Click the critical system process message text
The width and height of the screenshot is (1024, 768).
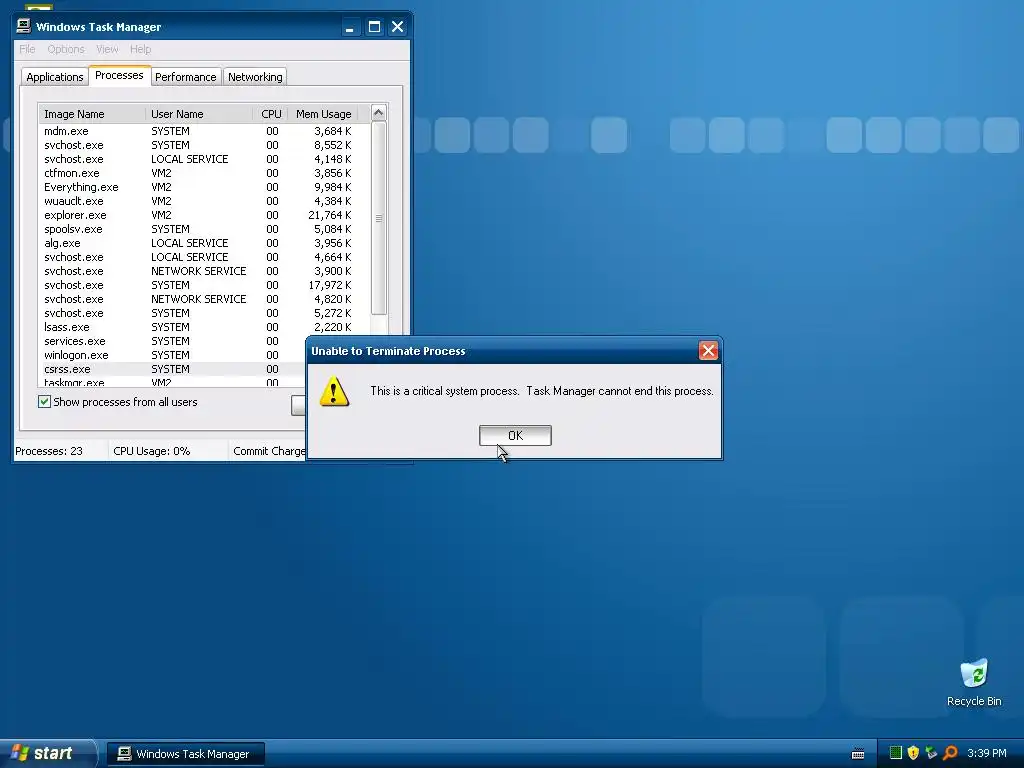pyautogui.click(x=542, y=391)
